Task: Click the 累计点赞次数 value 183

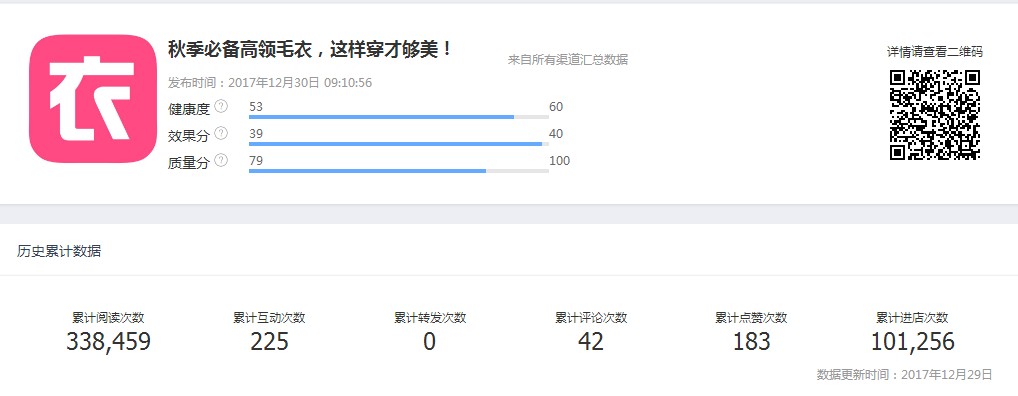Action: click(x=751, y=341)
